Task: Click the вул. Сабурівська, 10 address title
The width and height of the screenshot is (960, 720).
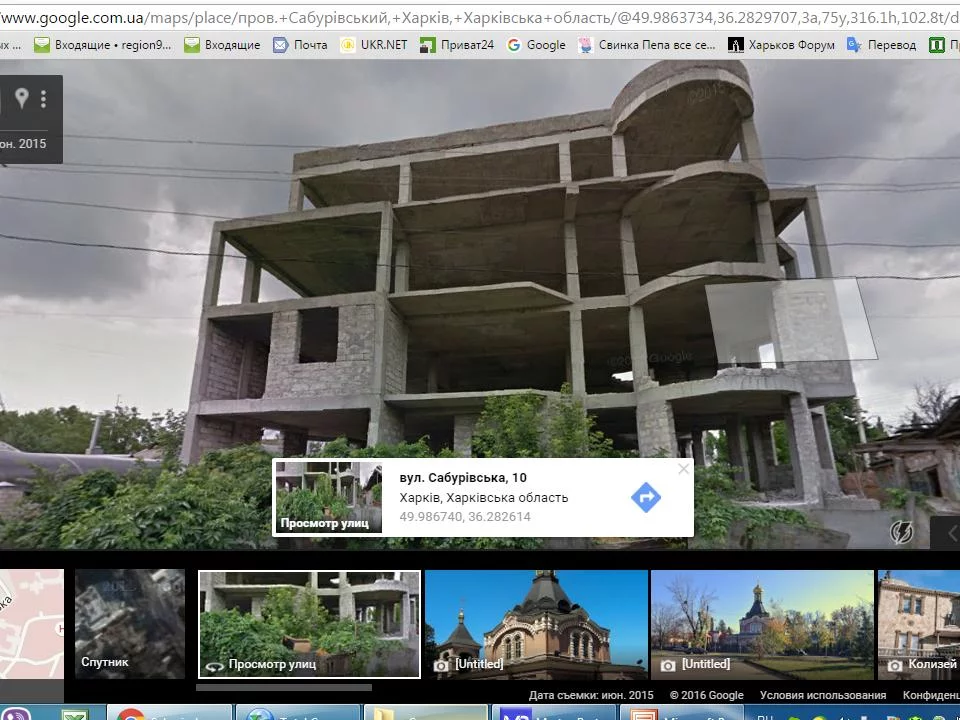Action: pos(463,478)
